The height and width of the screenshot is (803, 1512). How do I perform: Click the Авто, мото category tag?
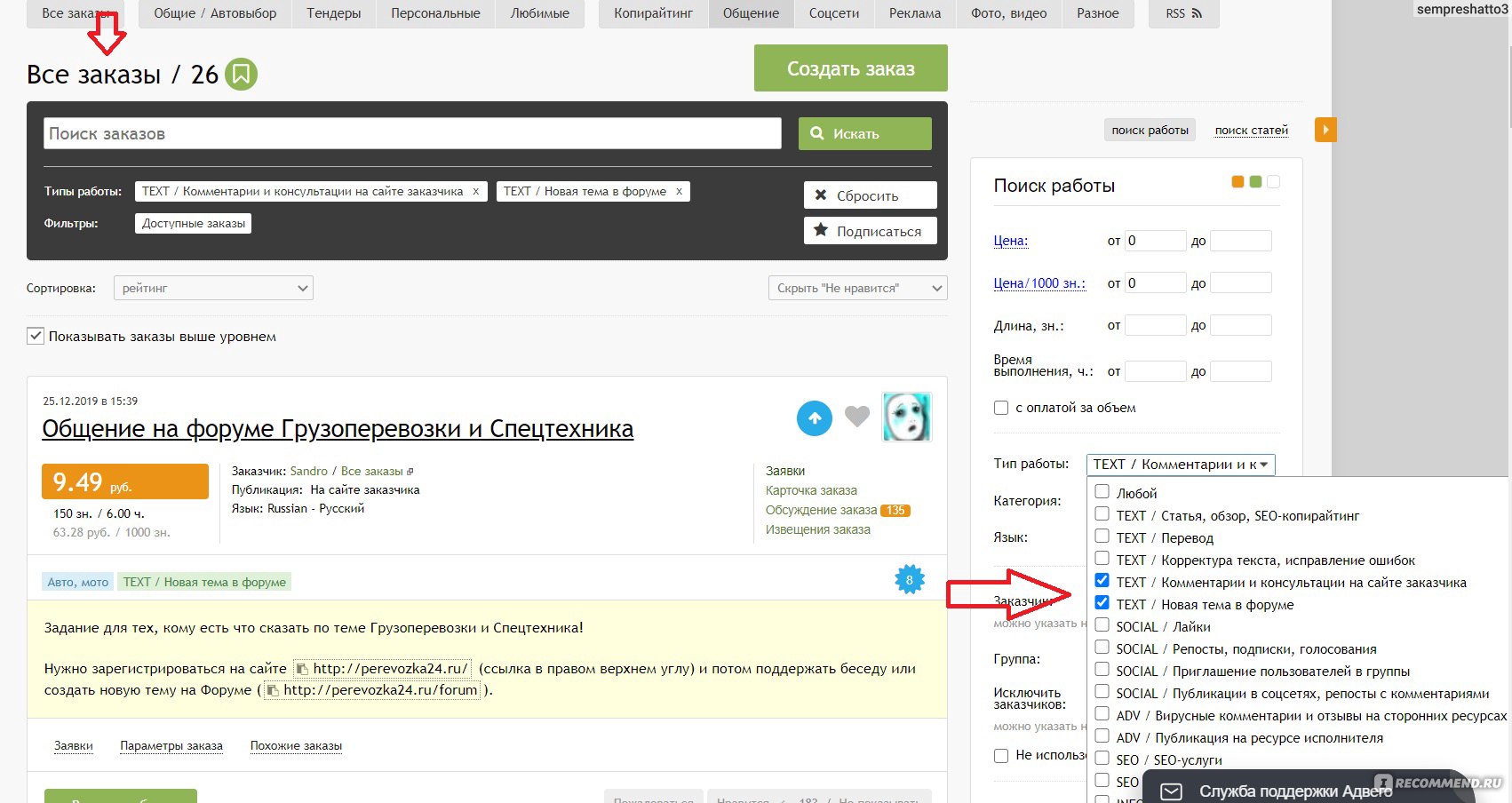(x=78, y=582)
